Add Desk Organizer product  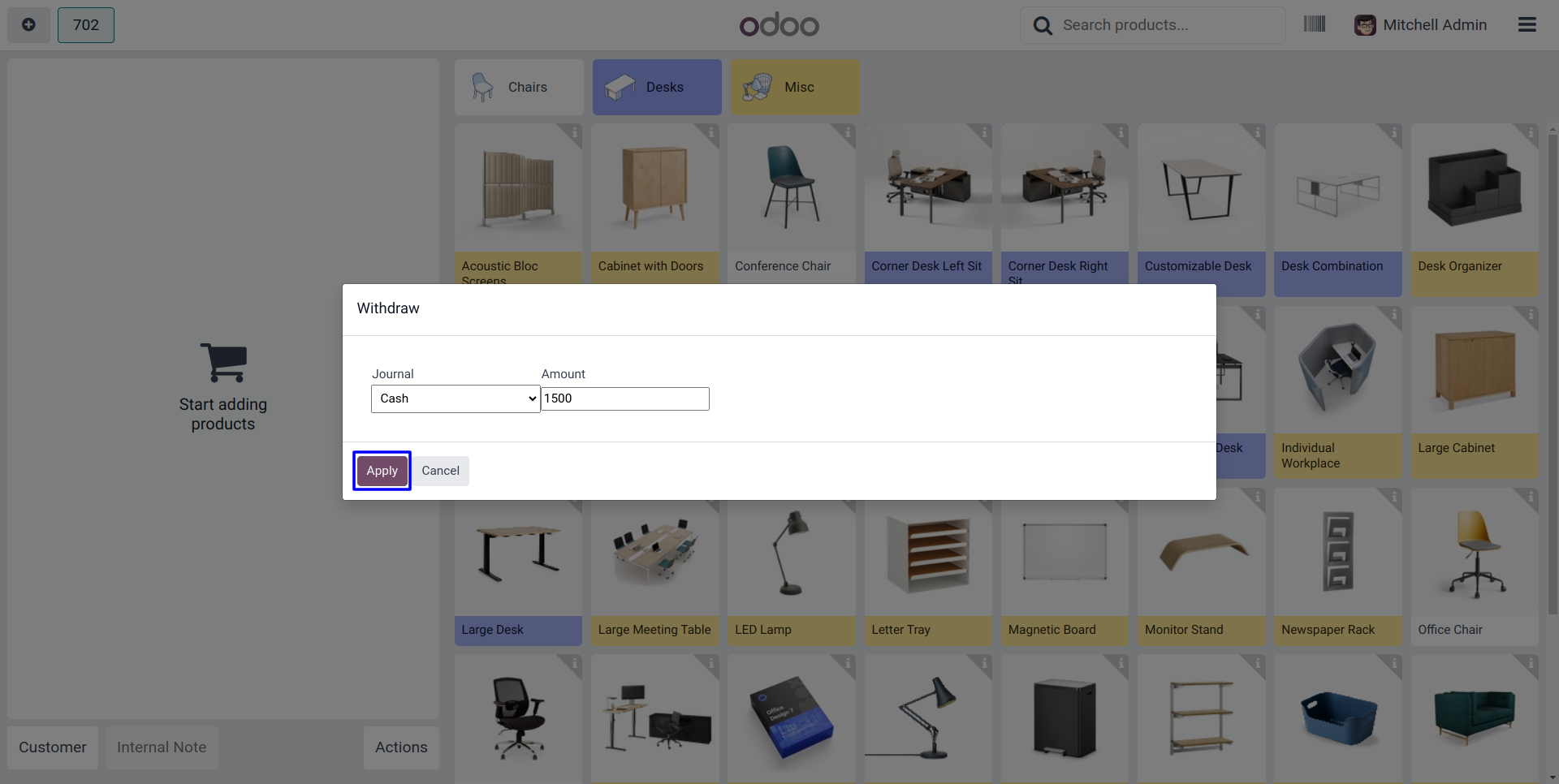point(1475,209)
